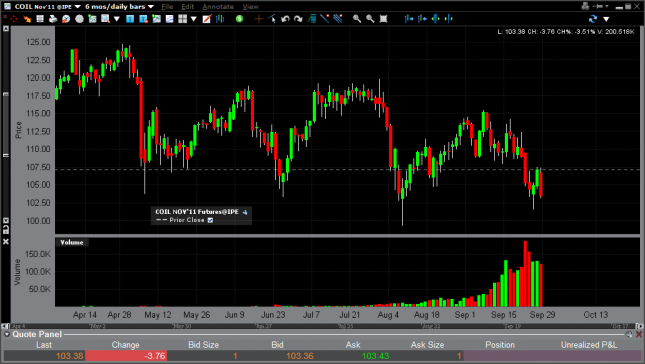645x364 pixels.
Task: Click the magnifier chart search icon
Action: click(105, 19)
